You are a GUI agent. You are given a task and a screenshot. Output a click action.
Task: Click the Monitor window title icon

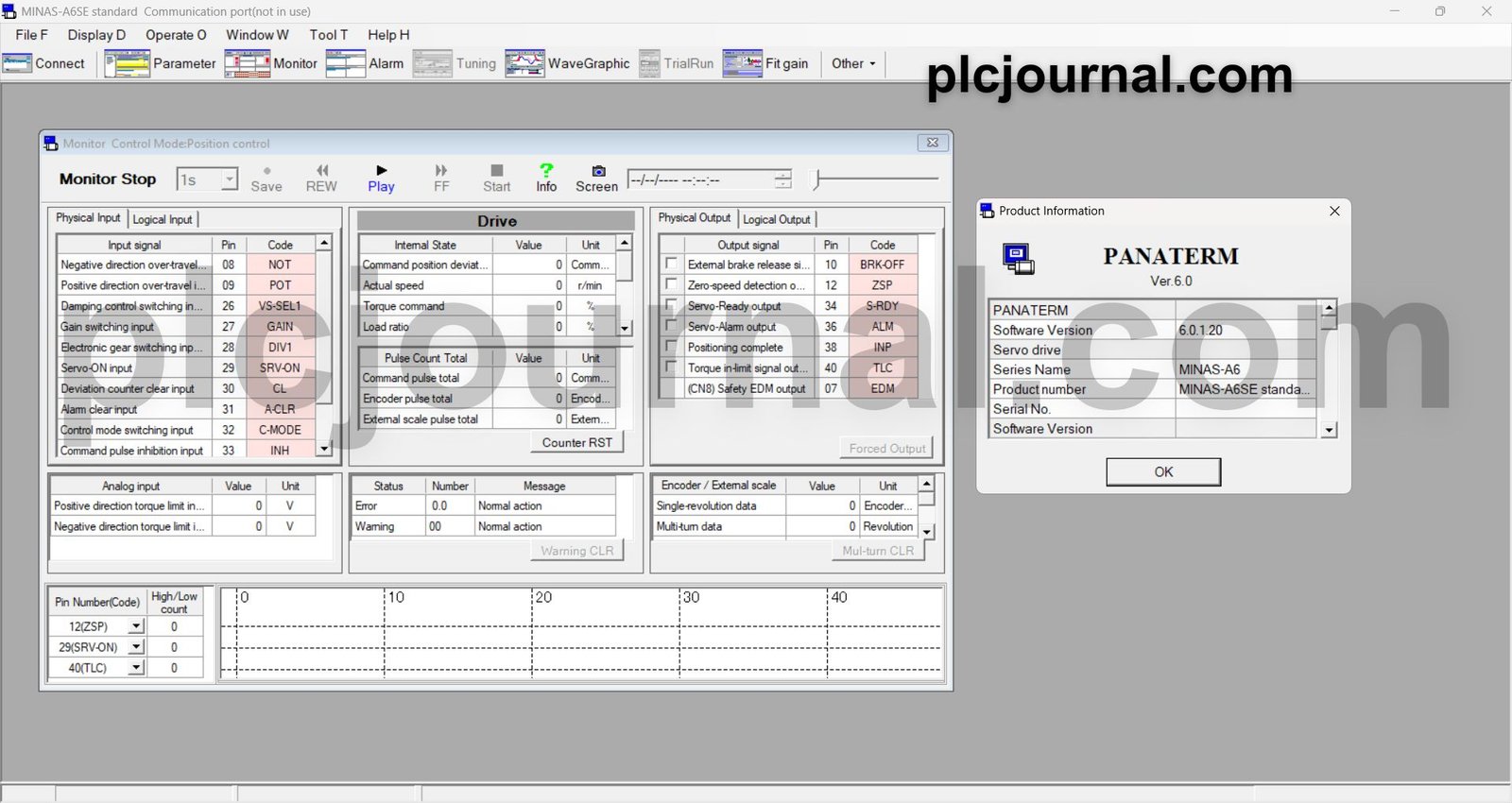click(51, 144)
